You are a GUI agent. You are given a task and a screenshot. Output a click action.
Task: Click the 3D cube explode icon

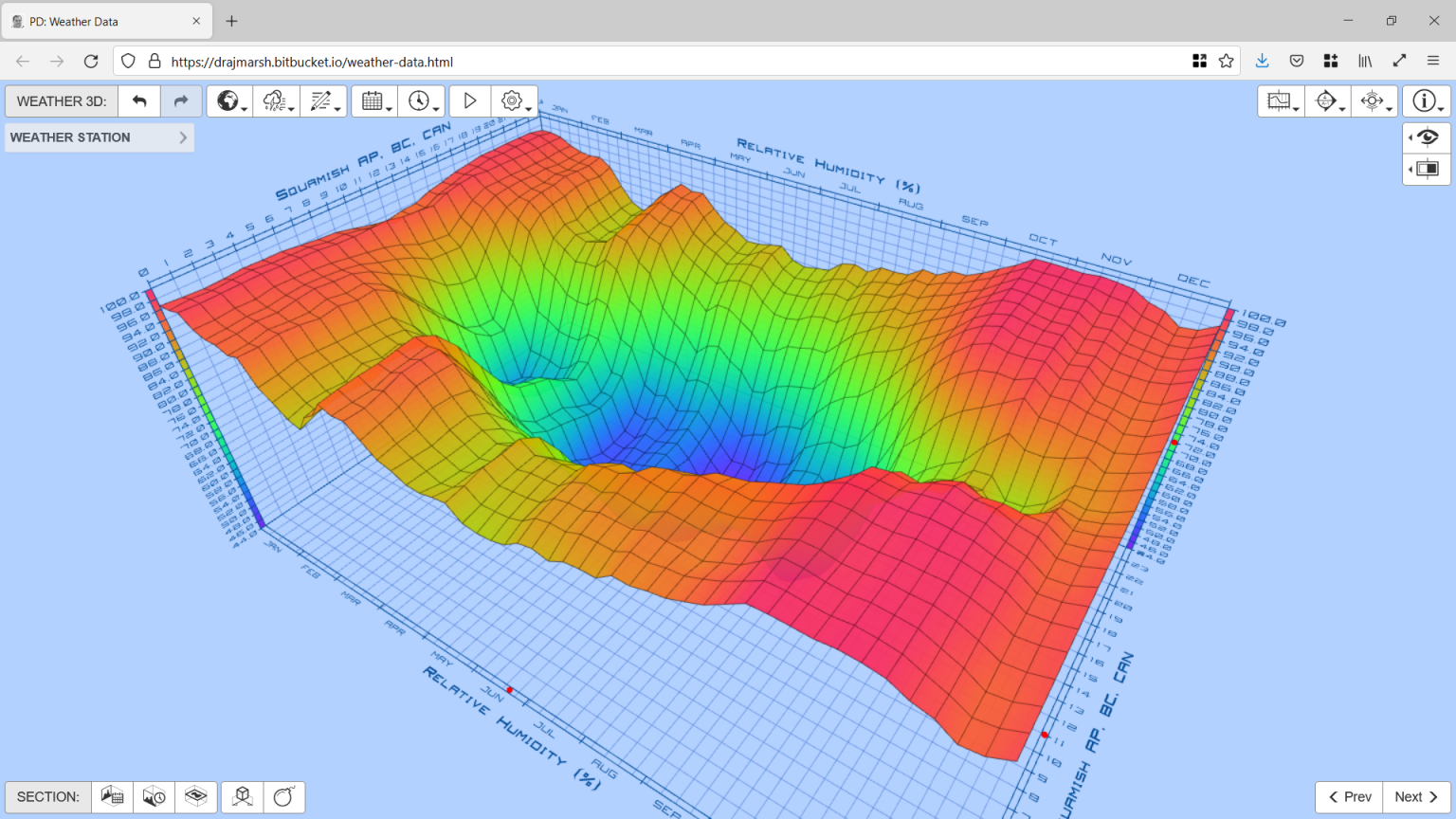pyautogui.click(x=243, y=797)
